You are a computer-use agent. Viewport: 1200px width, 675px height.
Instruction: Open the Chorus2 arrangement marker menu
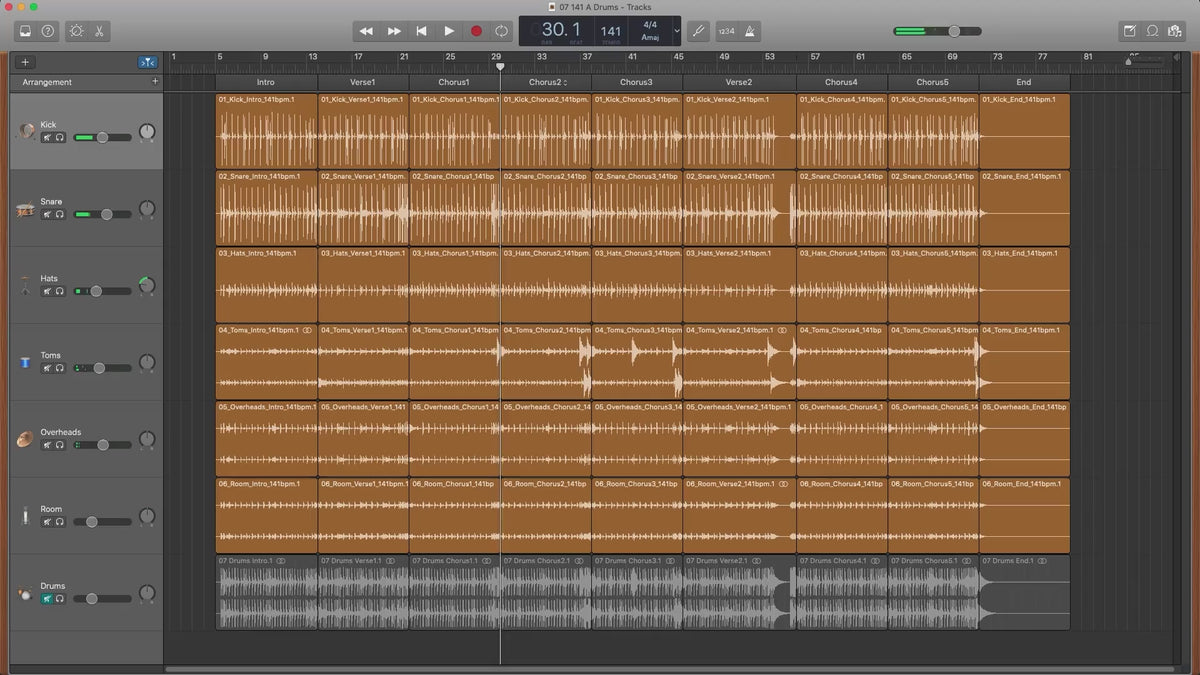coord(565,82)
